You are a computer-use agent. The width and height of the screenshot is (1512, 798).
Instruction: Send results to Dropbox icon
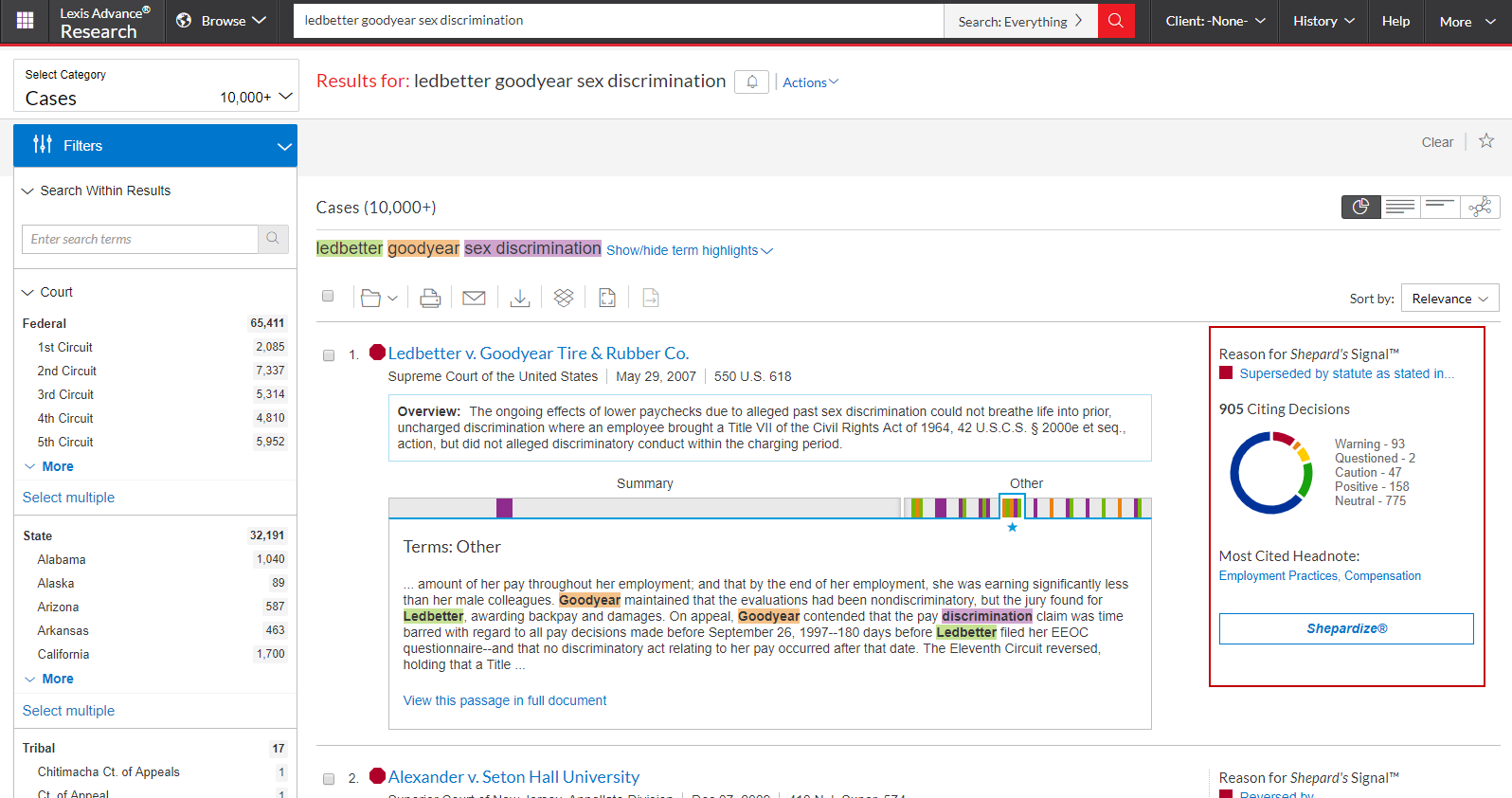[x=564, y=298]
